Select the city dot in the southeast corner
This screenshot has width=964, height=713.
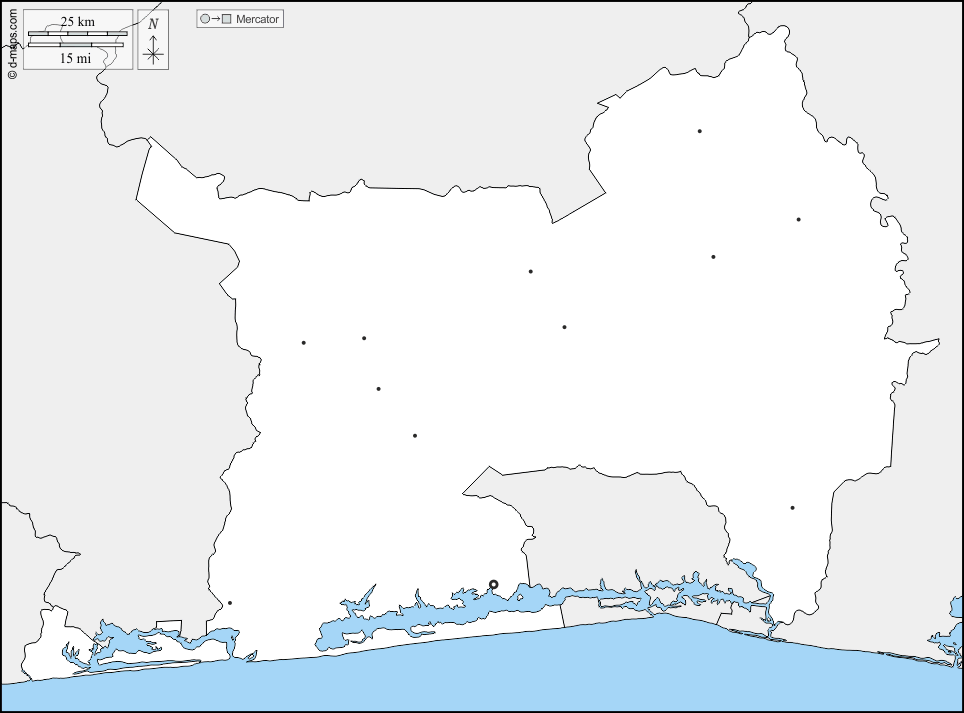pos(792,508)
